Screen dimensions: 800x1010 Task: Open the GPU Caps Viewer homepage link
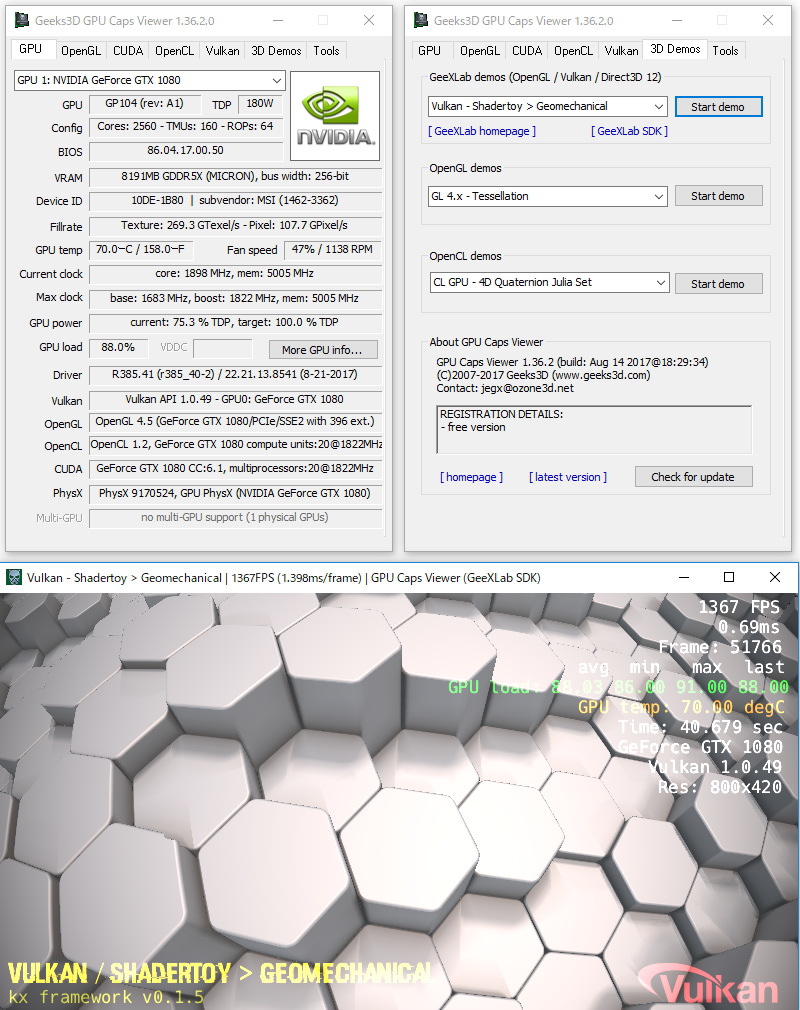pos(471,477)
